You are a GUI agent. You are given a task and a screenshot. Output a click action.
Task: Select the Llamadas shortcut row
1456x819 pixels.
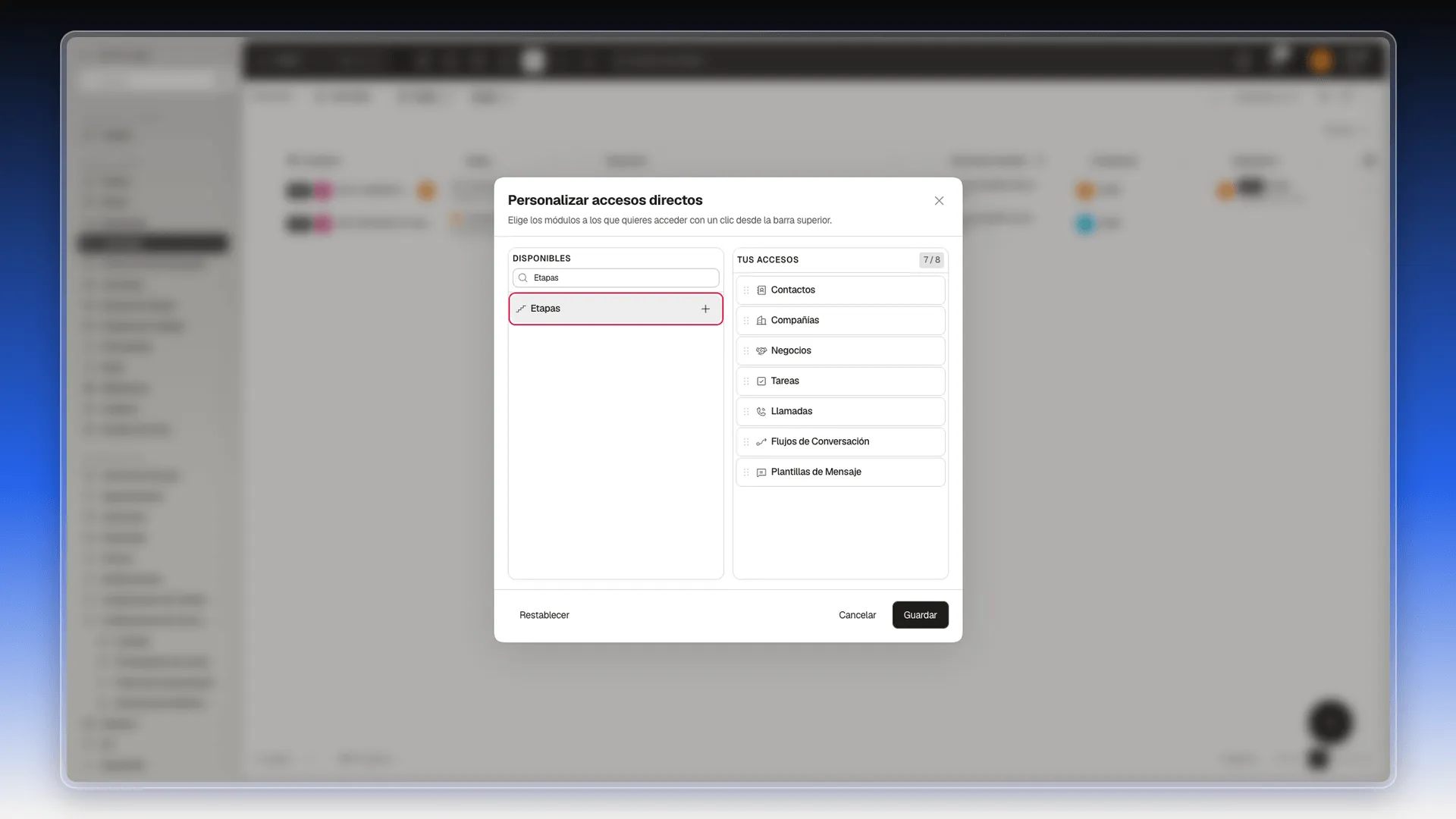pyautogui.click(x=840, y=411)
